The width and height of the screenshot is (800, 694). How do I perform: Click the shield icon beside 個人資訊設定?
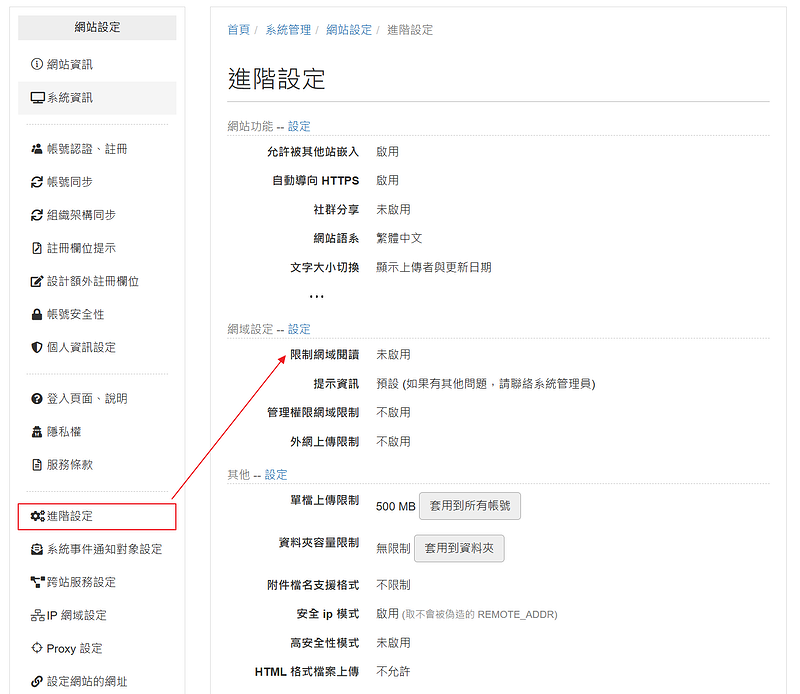tap(37, 347)
